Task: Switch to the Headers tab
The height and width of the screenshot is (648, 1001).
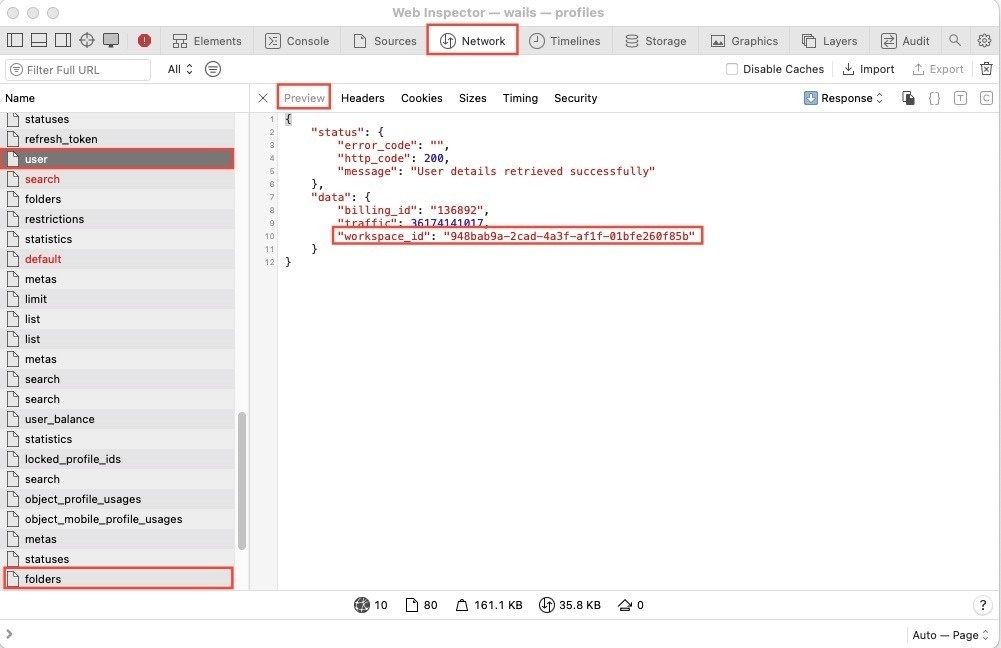Action: pos(362,98)
